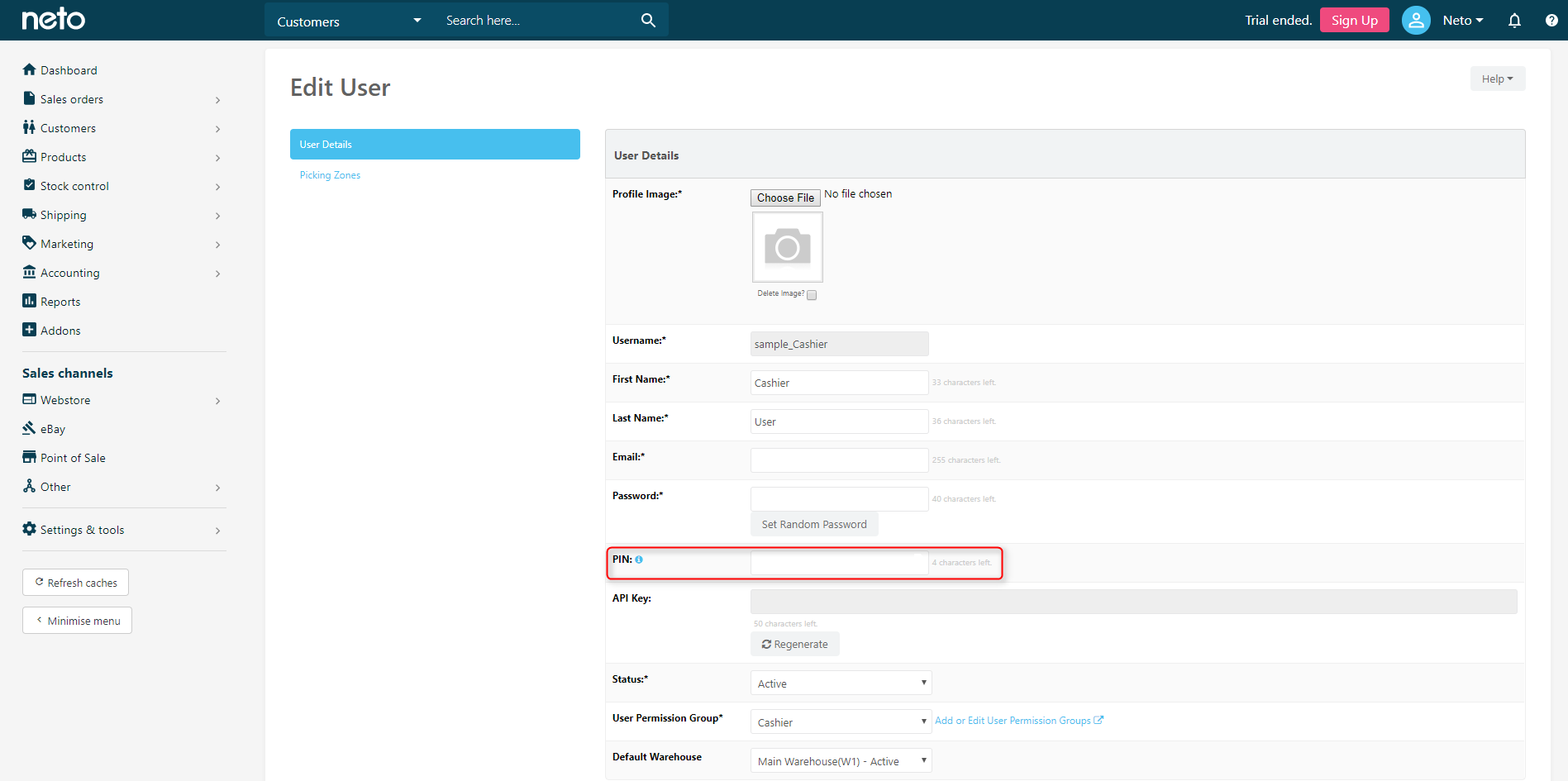Expand the Sales orders submenu

click(x=218, y=100)
